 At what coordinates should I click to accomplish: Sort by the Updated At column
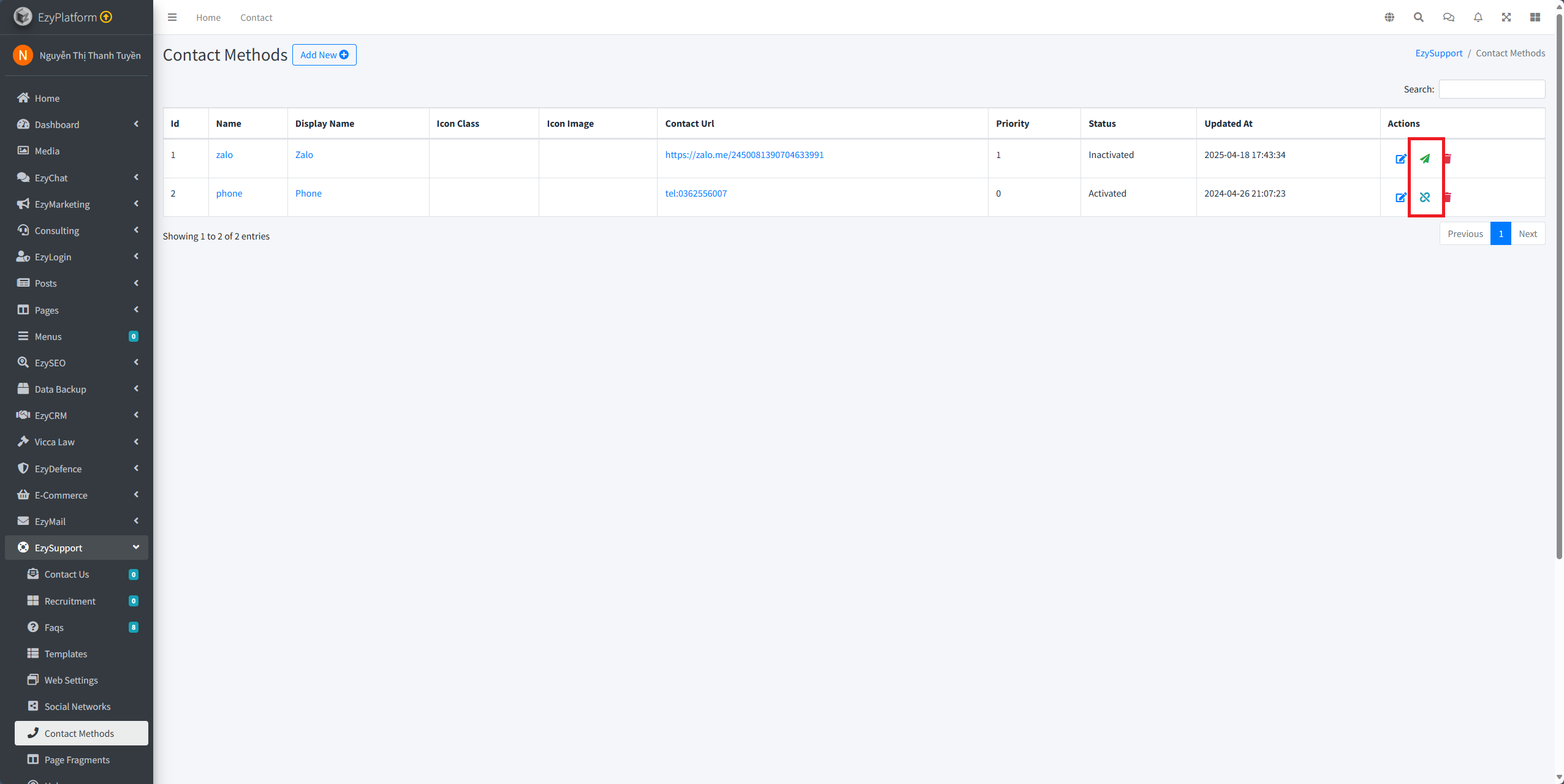(x=1288, y=123)
